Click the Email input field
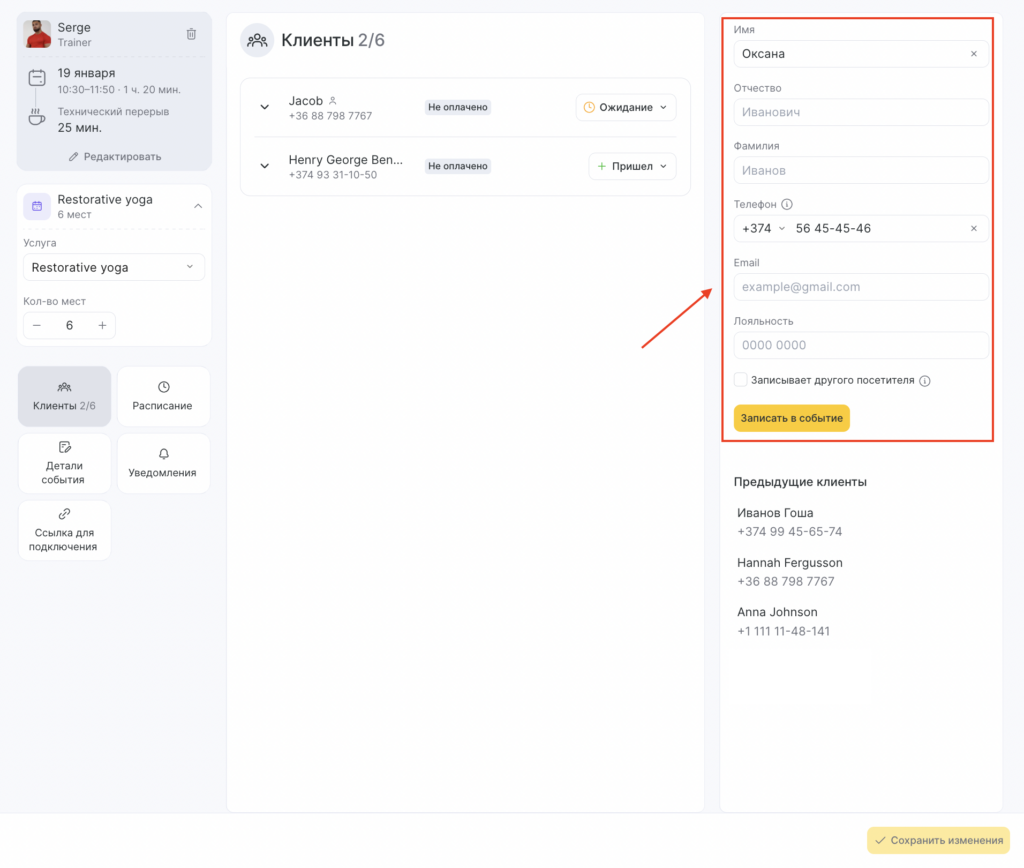 tap(860, 287)
